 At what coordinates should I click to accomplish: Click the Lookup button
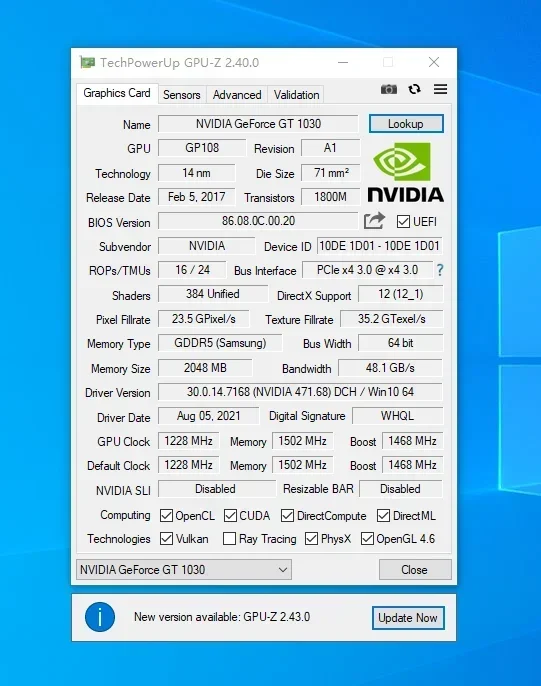(406, 124)
